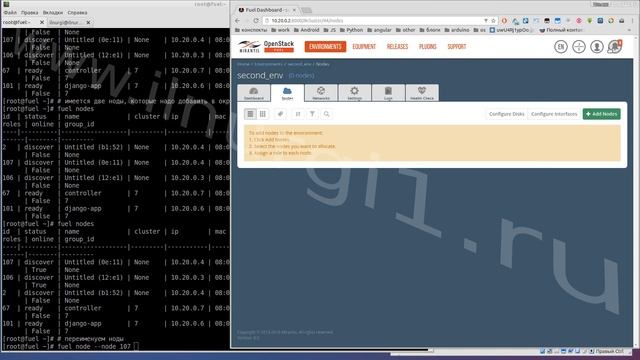Click Configure Disks button
Viewport: 640px width, 360px height.
pos(507,114)
